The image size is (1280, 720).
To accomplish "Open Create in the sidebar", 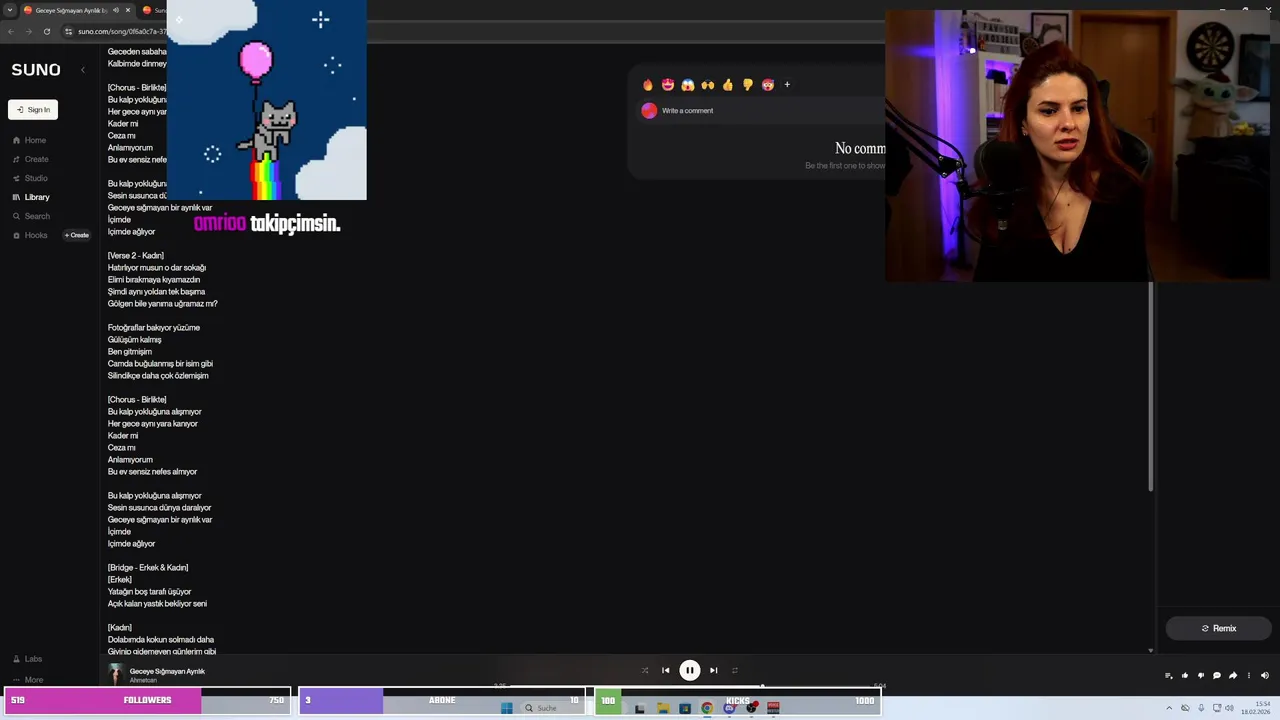I will [30, 159].
